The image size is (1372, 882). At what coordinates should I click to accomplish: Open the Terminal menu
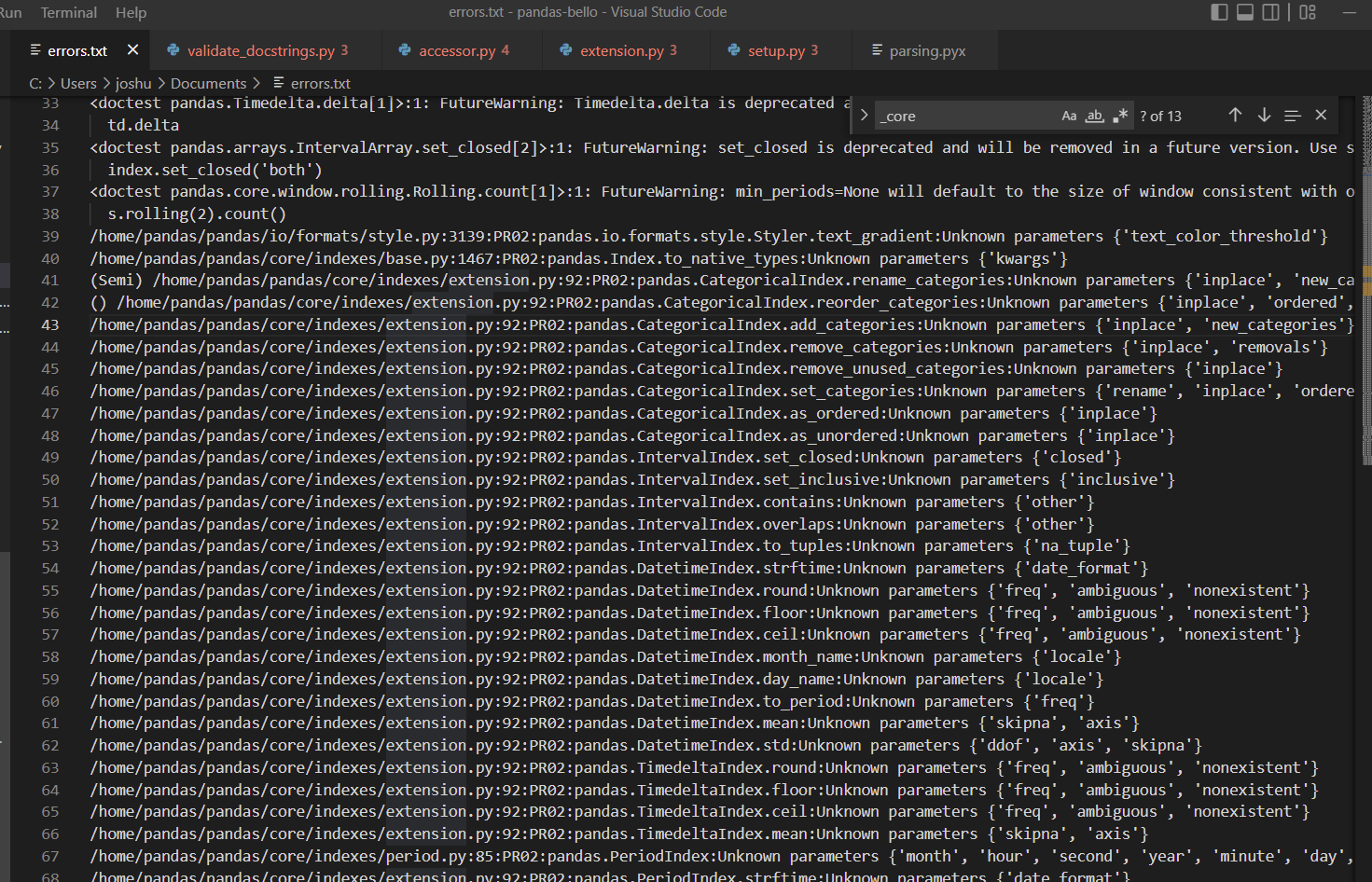click(x=69, y=12)
